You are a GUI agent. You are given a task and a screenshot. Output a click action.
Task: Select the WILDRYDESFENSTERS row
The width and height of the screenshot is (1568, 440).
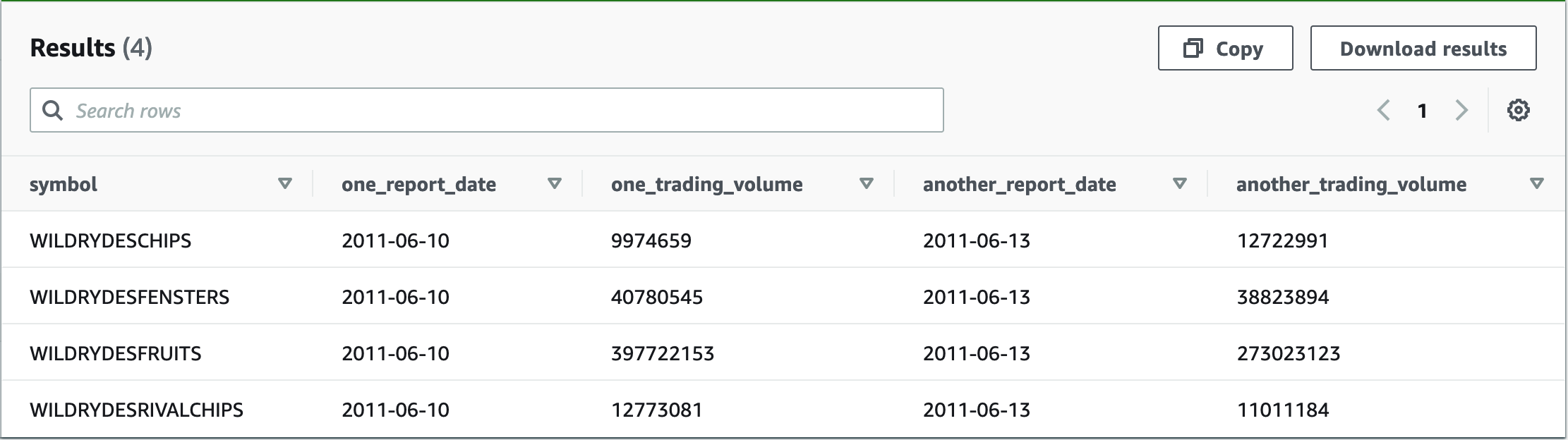(x=783, y=297)
